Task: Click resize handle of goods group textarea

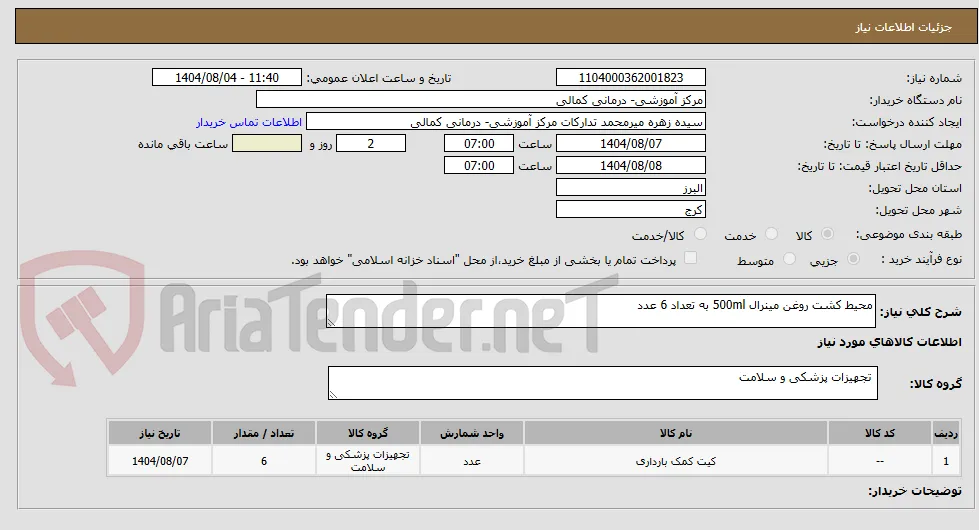Action: (333, 394)
